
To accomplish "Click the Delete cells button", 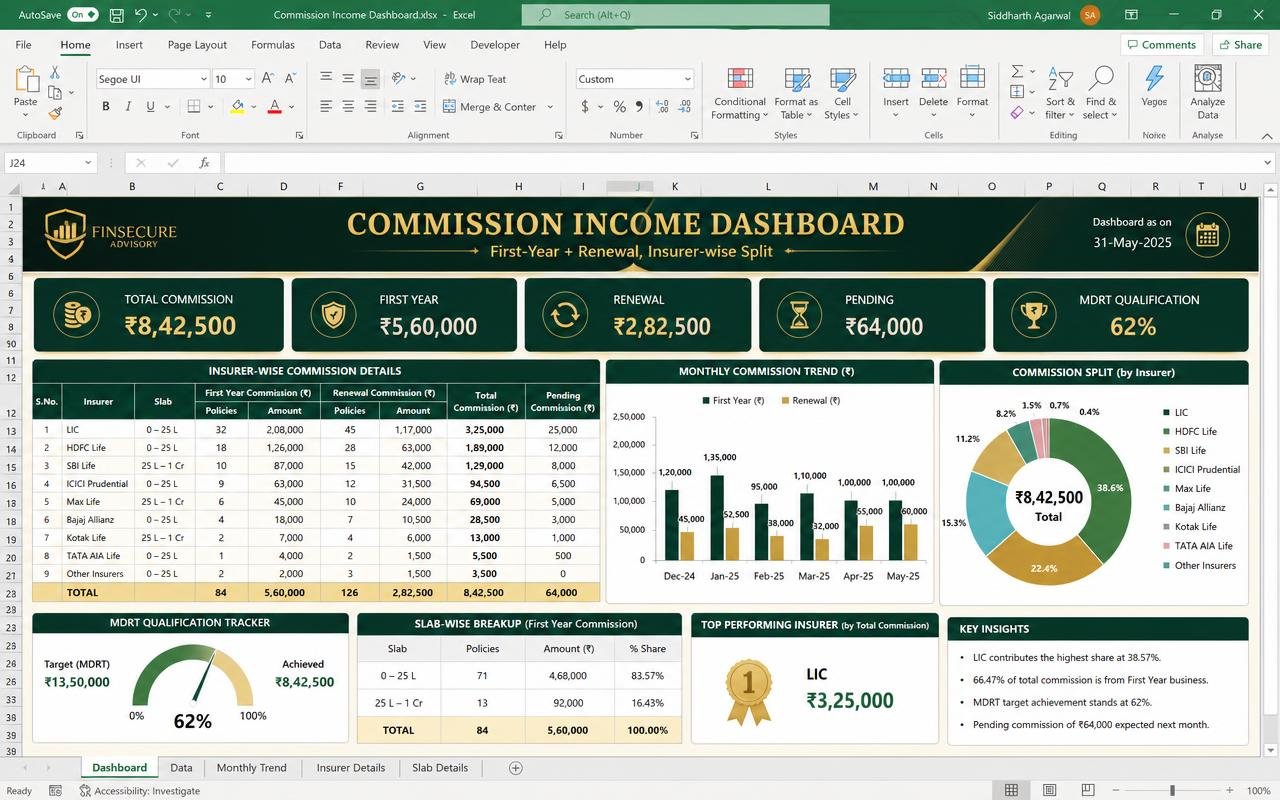I will point(933,92).
